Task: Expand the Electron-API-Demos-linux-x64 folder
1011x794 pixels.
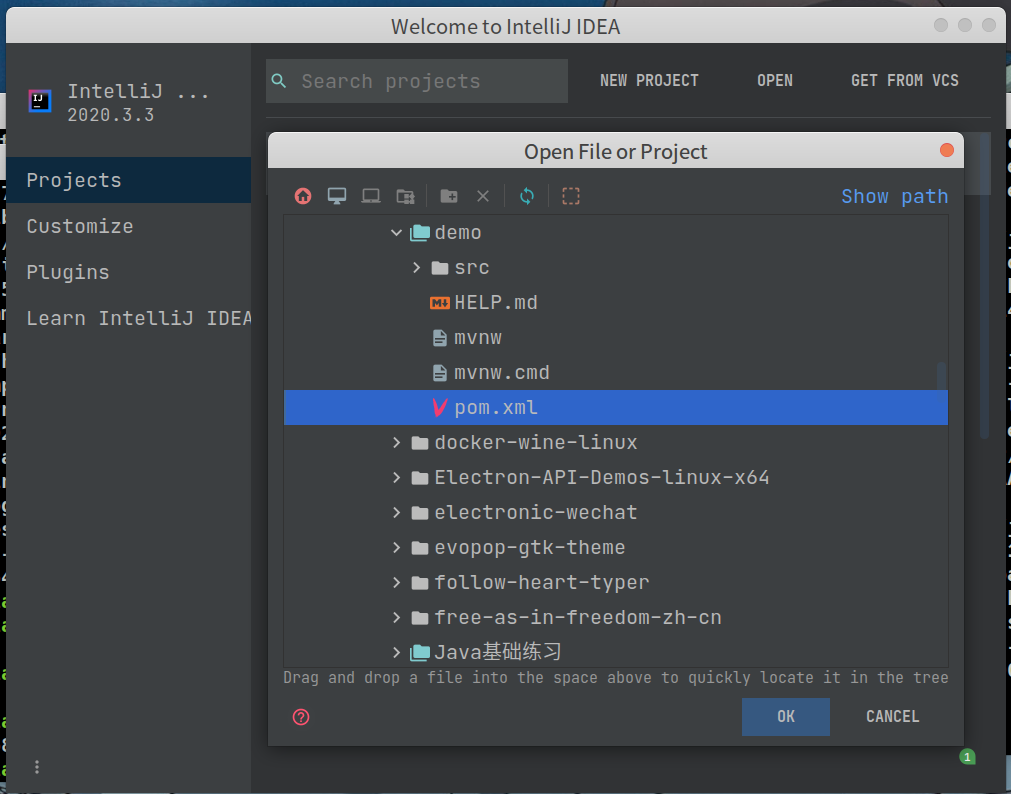Action: point(397,477)
